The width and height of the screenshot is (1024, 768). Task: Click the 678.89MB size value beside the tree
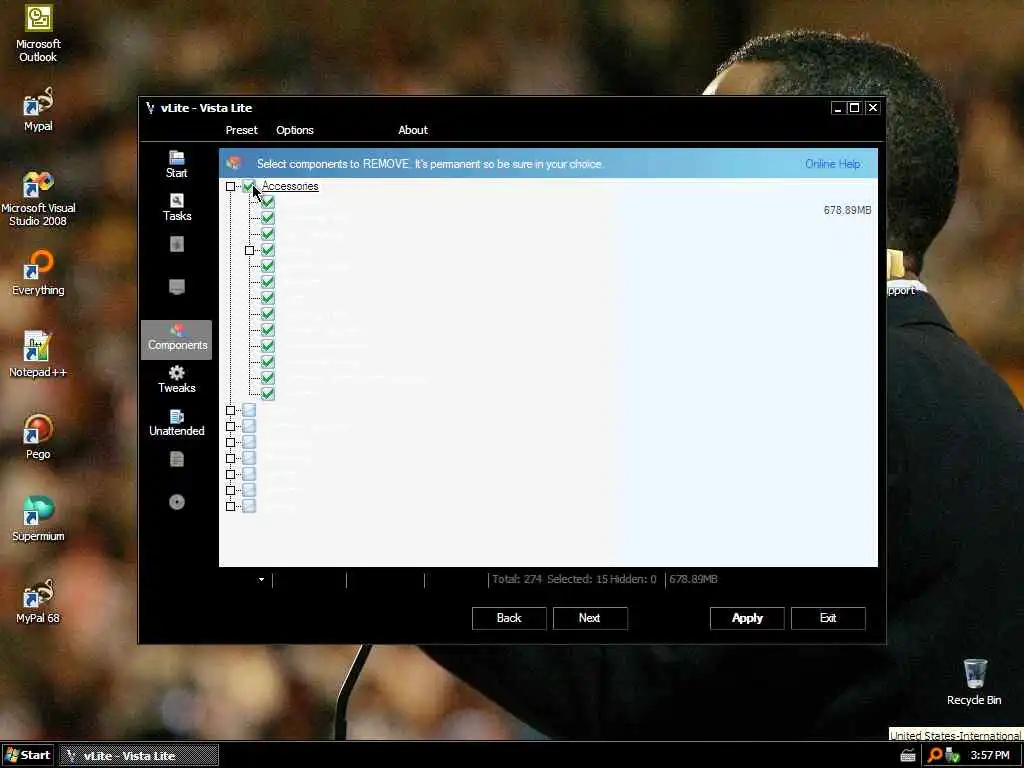point(847,210)
